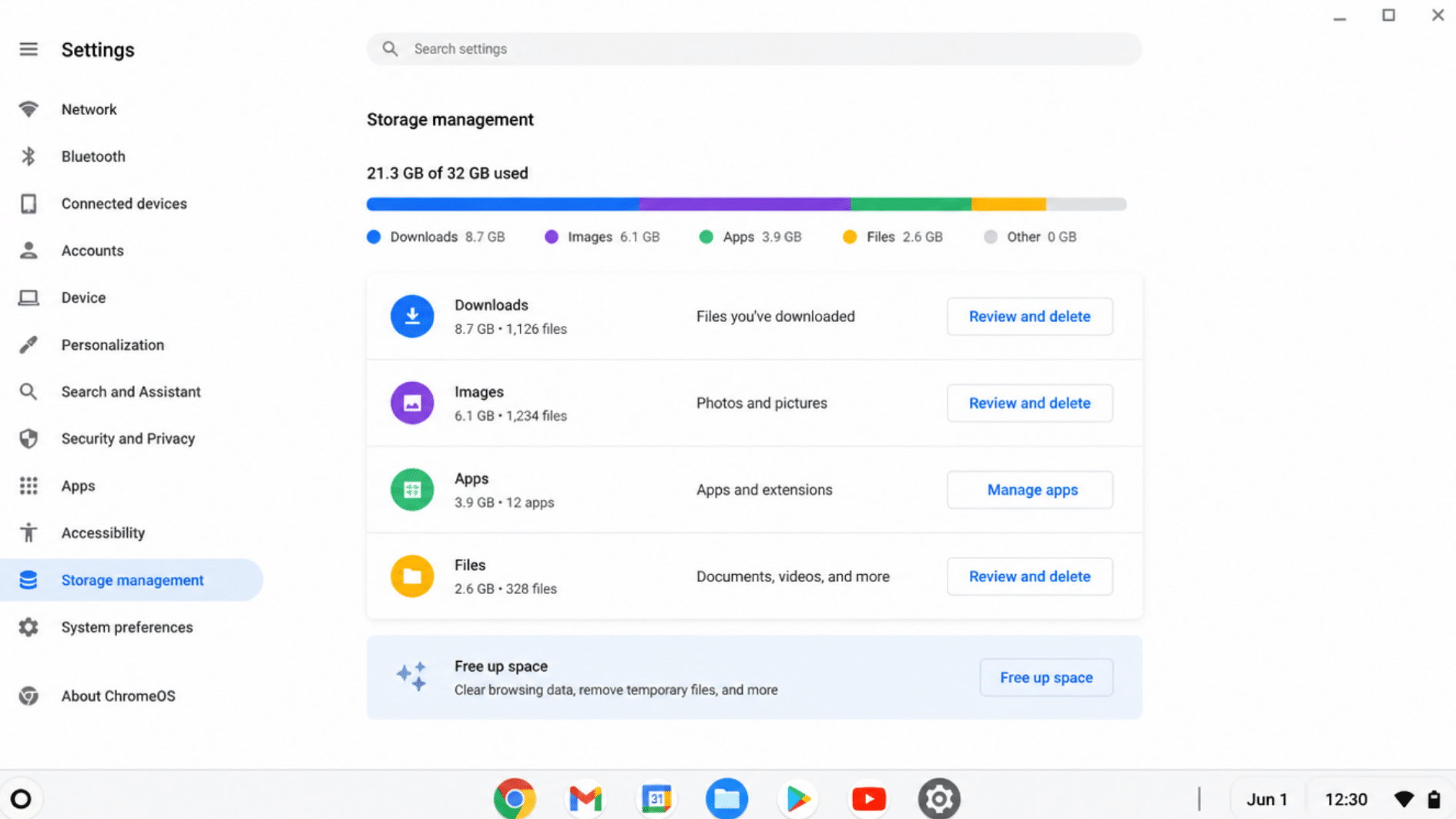Viewport: 1456px width, 819px height.
Task: Open the Files app from the shelf
Action: click(x=726, y=799)
